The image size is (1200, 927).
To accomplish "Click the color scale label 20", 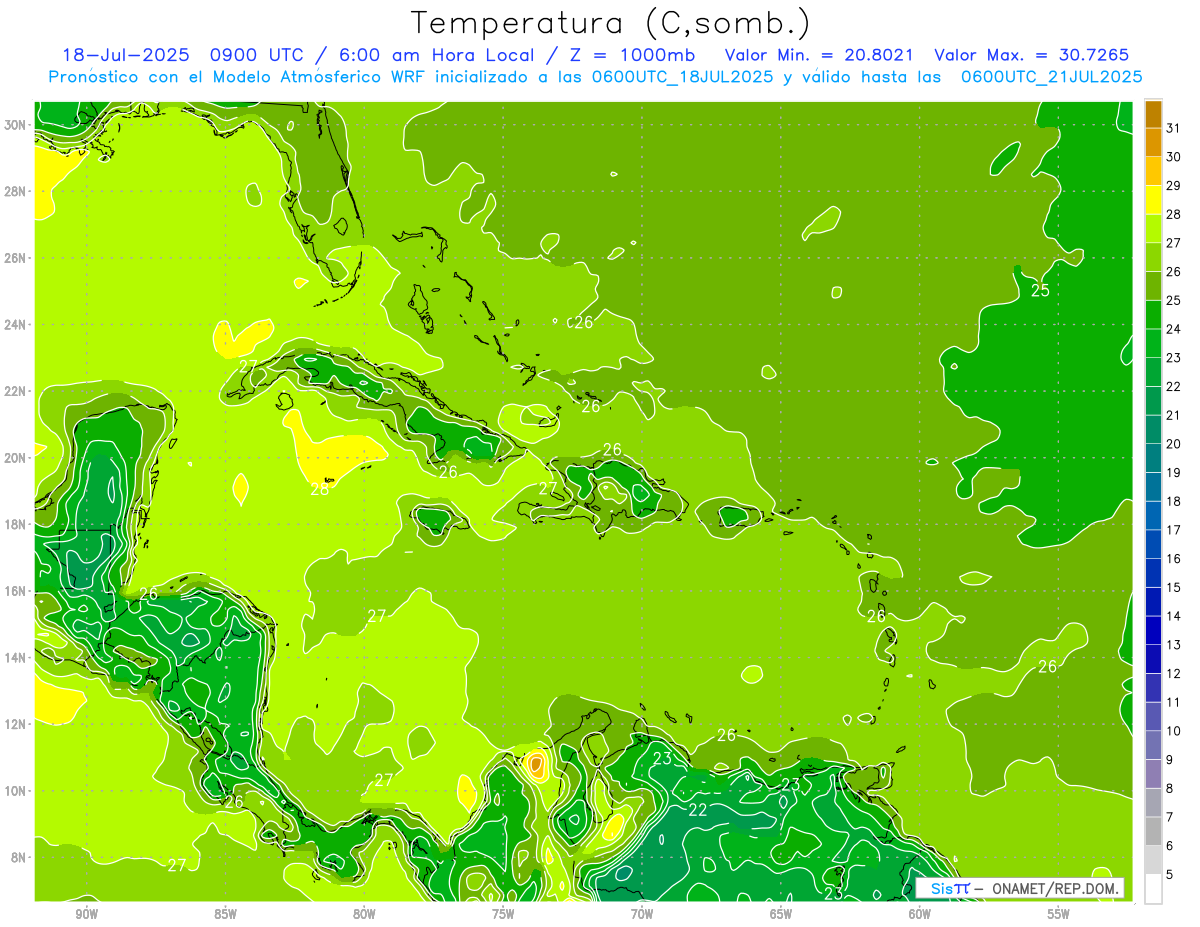I will (1173, 444).
